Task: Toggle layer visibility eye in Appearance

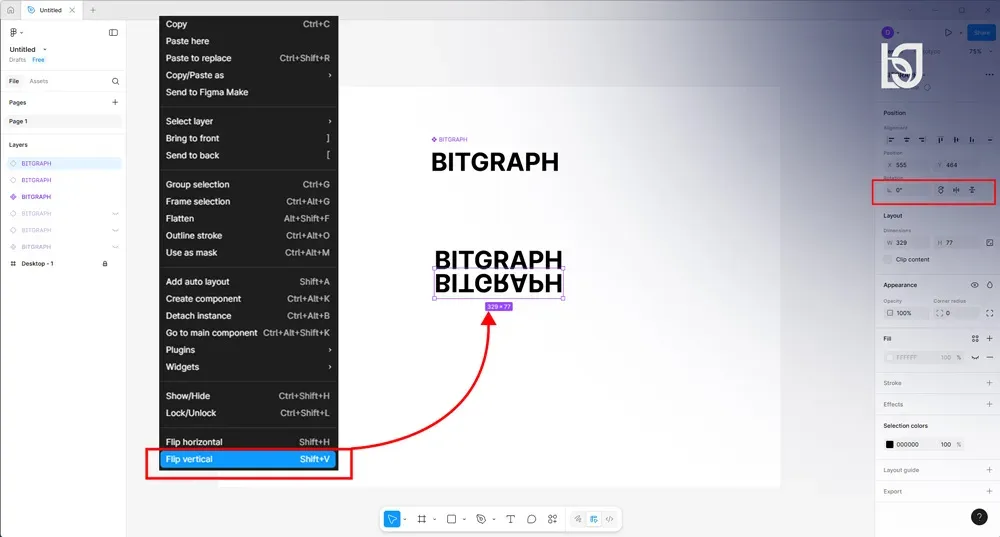Action: [x=974, y=285]
